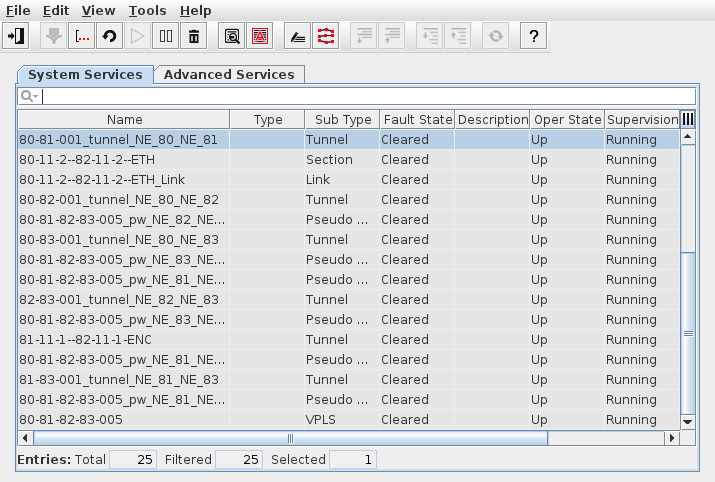
Task: Click the undo arrow toolbar icon
Action: point(110,37)
